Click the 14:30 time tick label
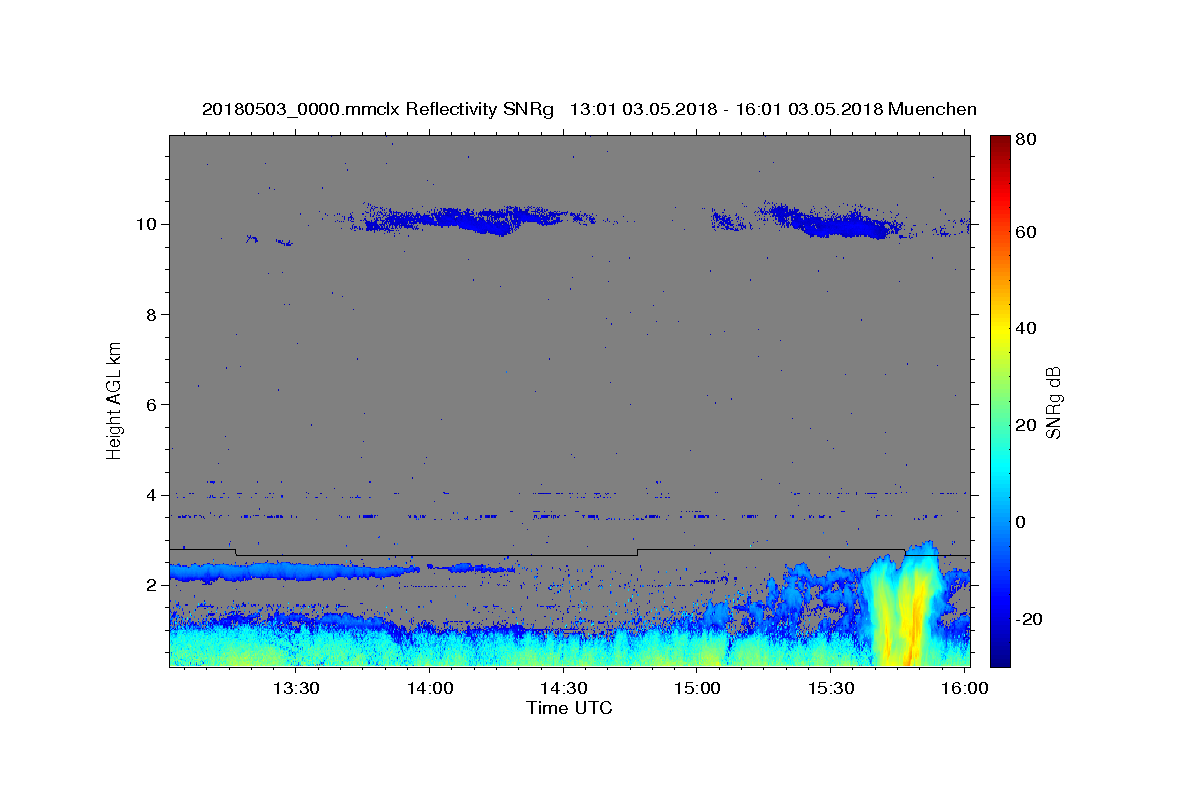Image resolution: width=1200 pixels, height=800 pixels. pos(564,689)
